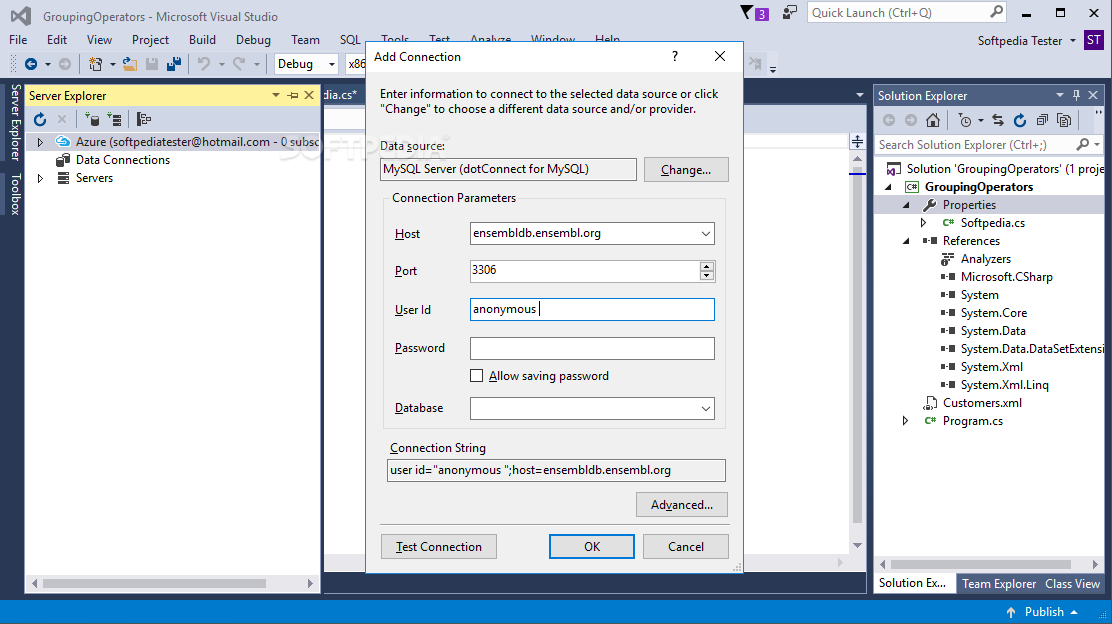Click the Test Connection button

click(x=438, y=547)
